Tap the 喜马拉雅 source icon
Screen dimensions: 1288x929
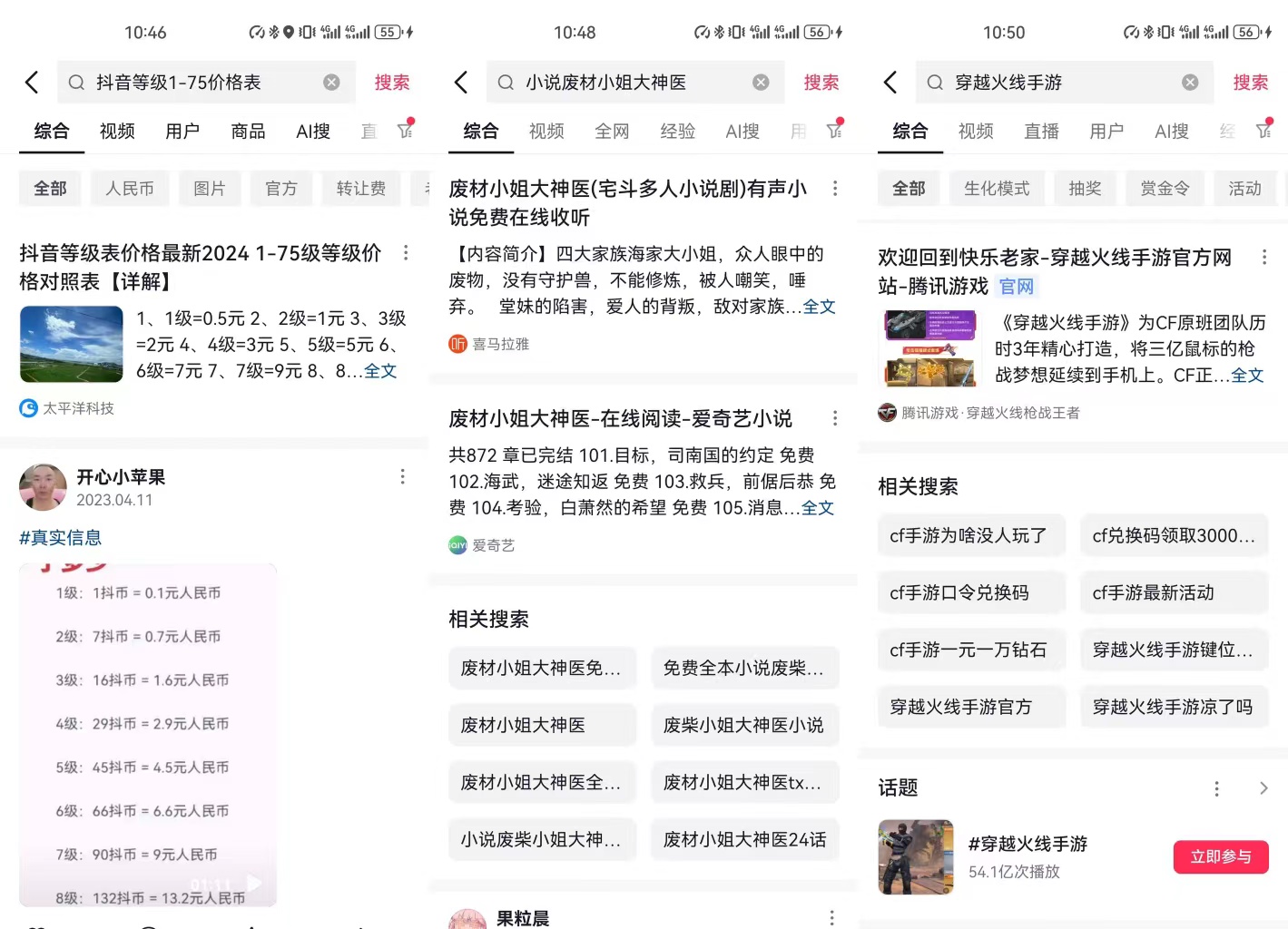457,344
